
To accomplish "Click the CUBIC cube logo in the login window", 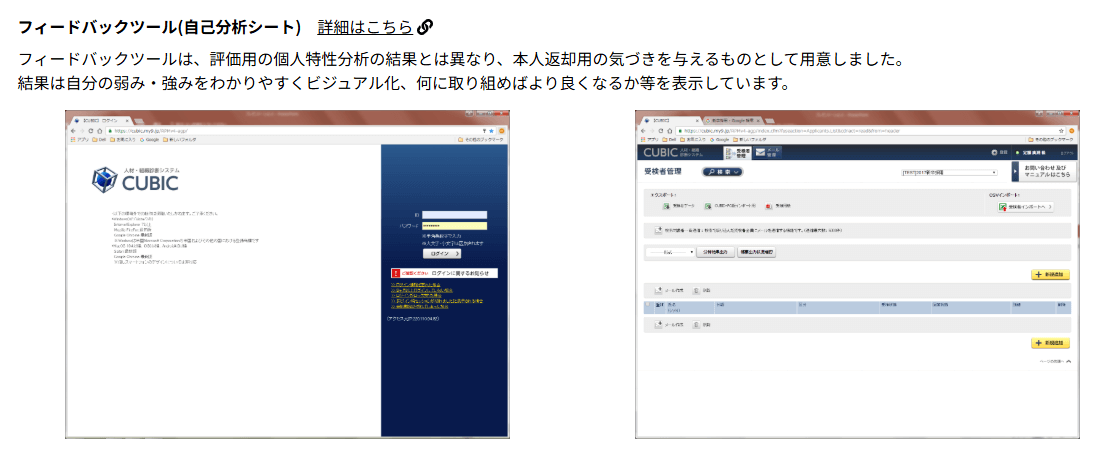I will point(104,180).
